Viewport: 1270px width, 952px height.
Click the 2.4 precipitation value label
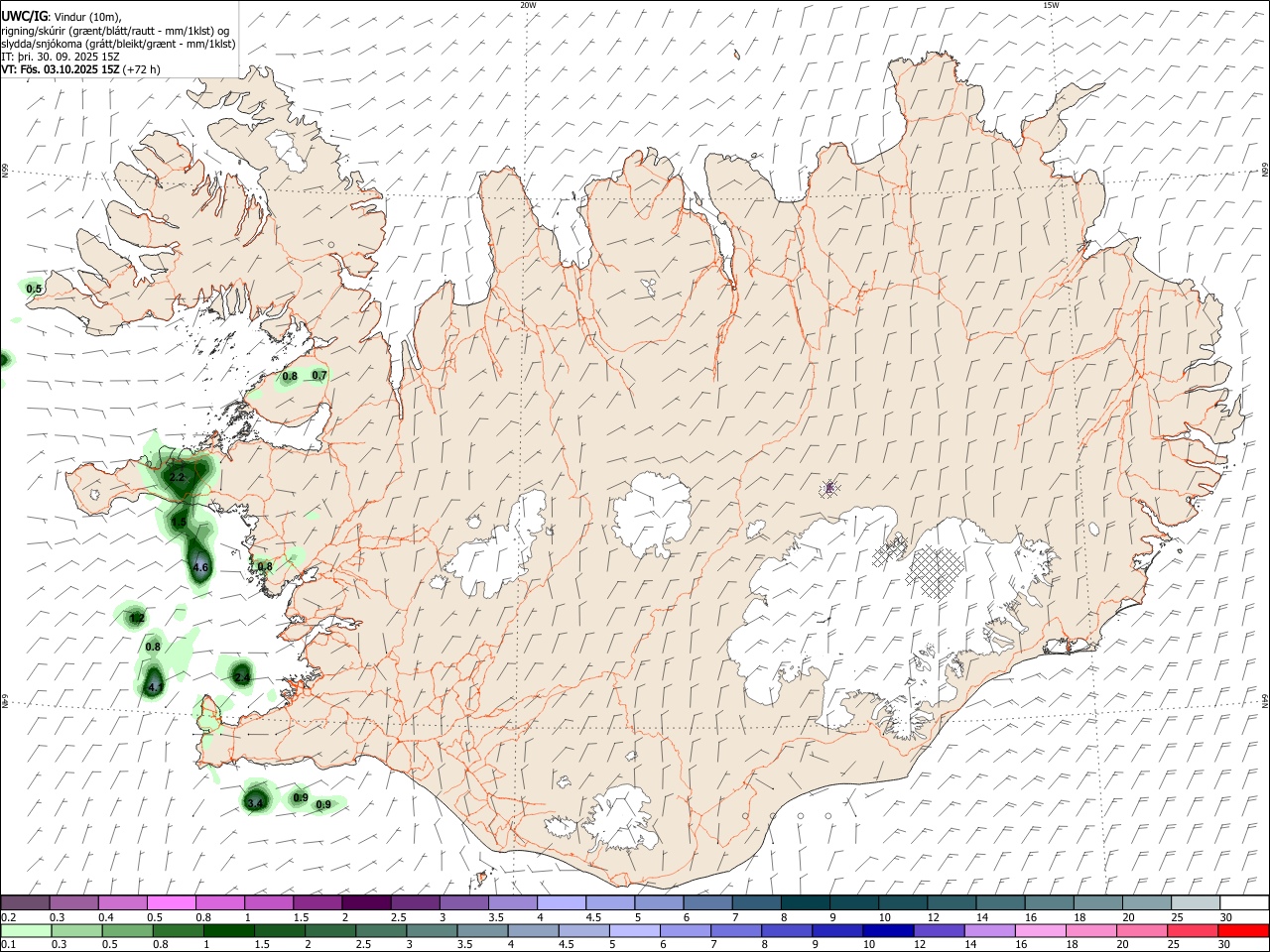(x=242, y=676)
